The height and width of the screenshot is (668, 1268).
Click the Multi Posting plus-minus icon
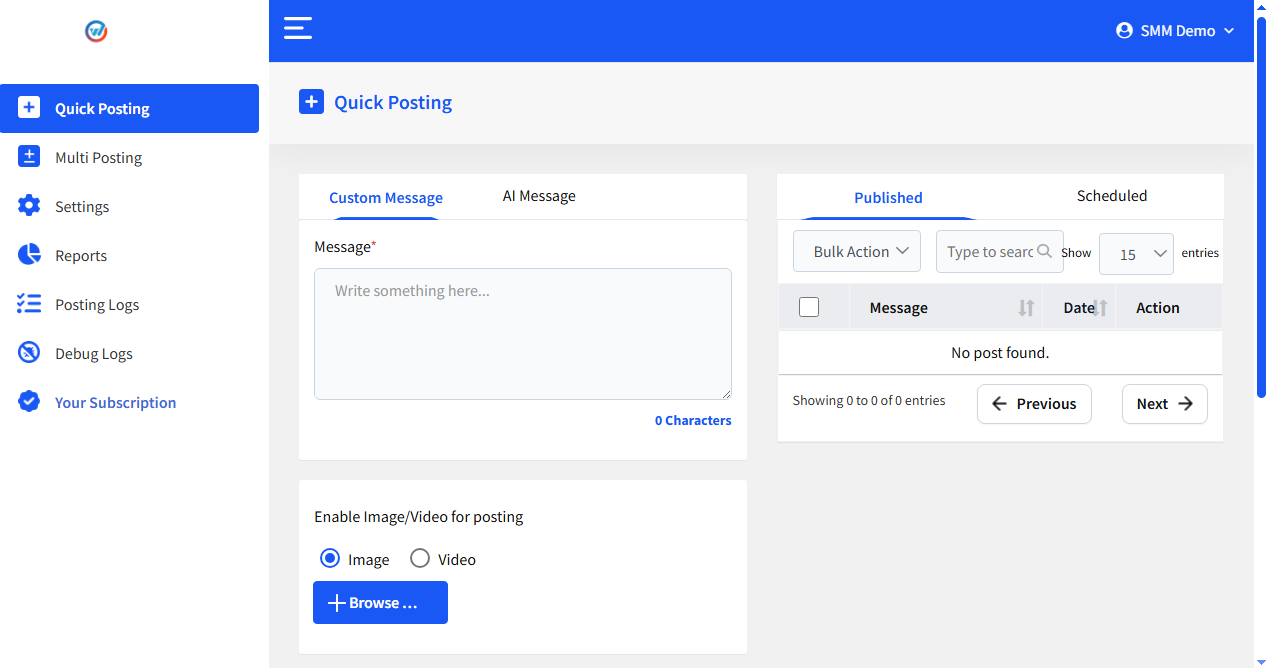(29, 157)
